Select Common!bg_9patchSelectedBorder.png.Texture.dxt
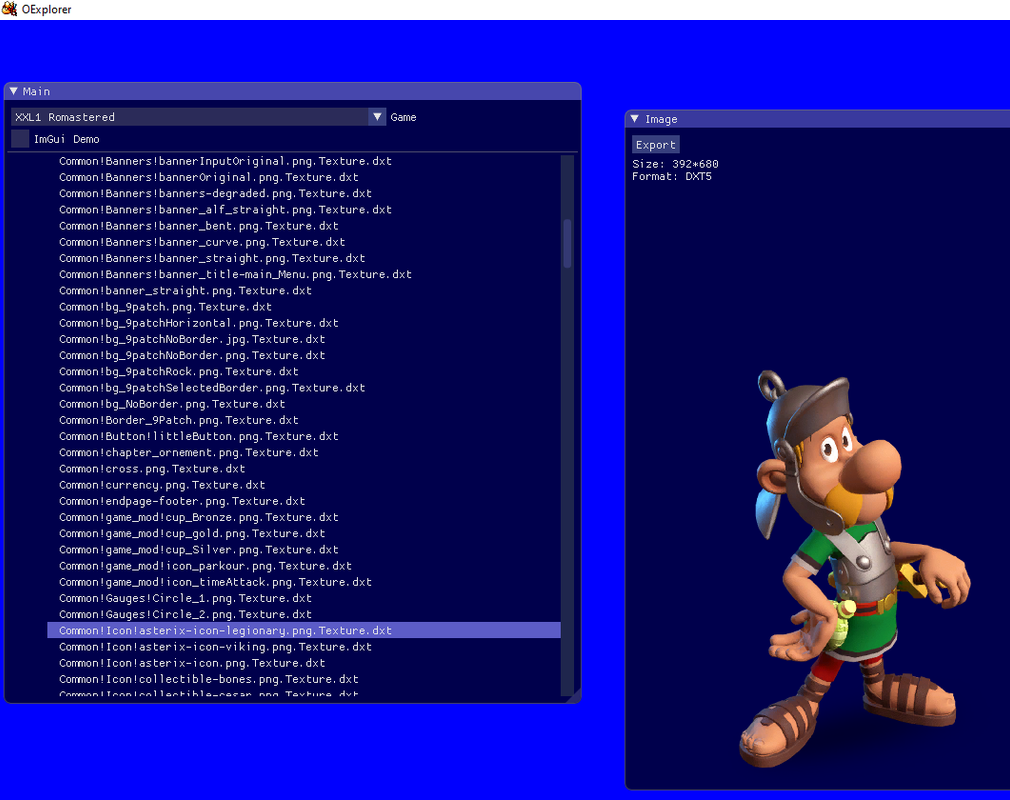Viewport: 1010px width, 800px height. tap(303, 387)
